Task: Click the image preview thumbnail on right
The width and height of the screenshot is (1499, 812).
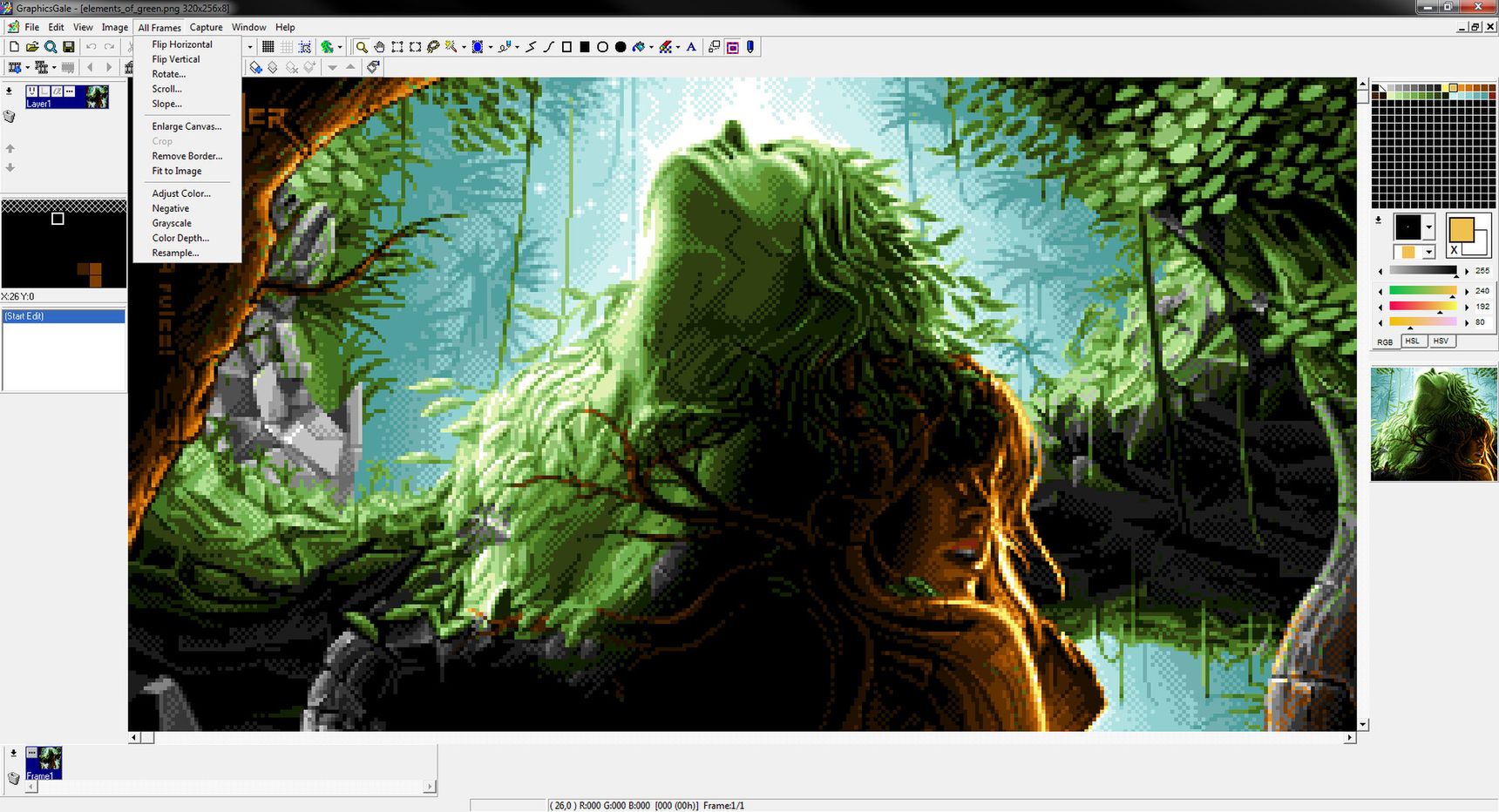Action: tap(1434, 423)
